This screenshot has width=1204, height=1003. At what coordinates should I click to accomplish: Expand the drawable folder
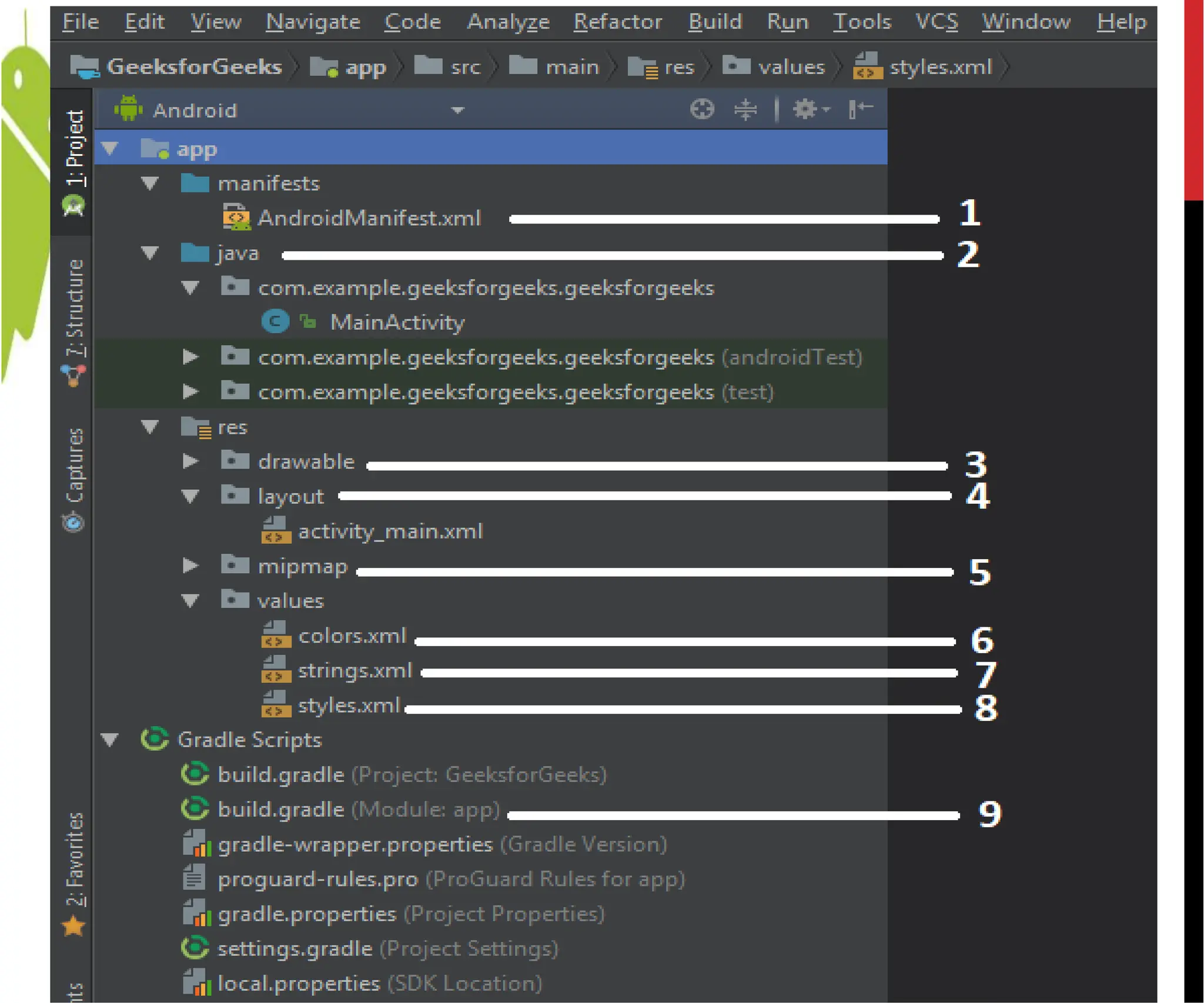(190, 462)
